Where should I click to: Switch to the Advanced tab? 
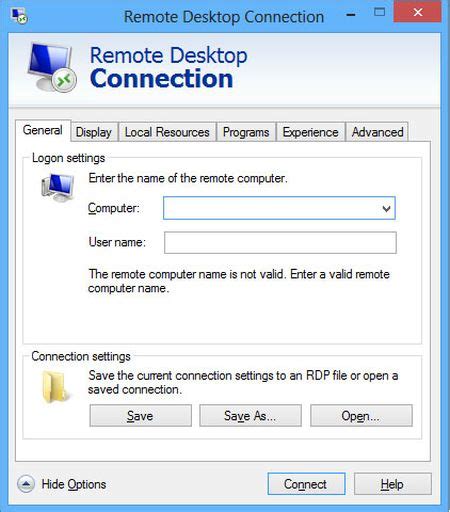click(377, 132)
